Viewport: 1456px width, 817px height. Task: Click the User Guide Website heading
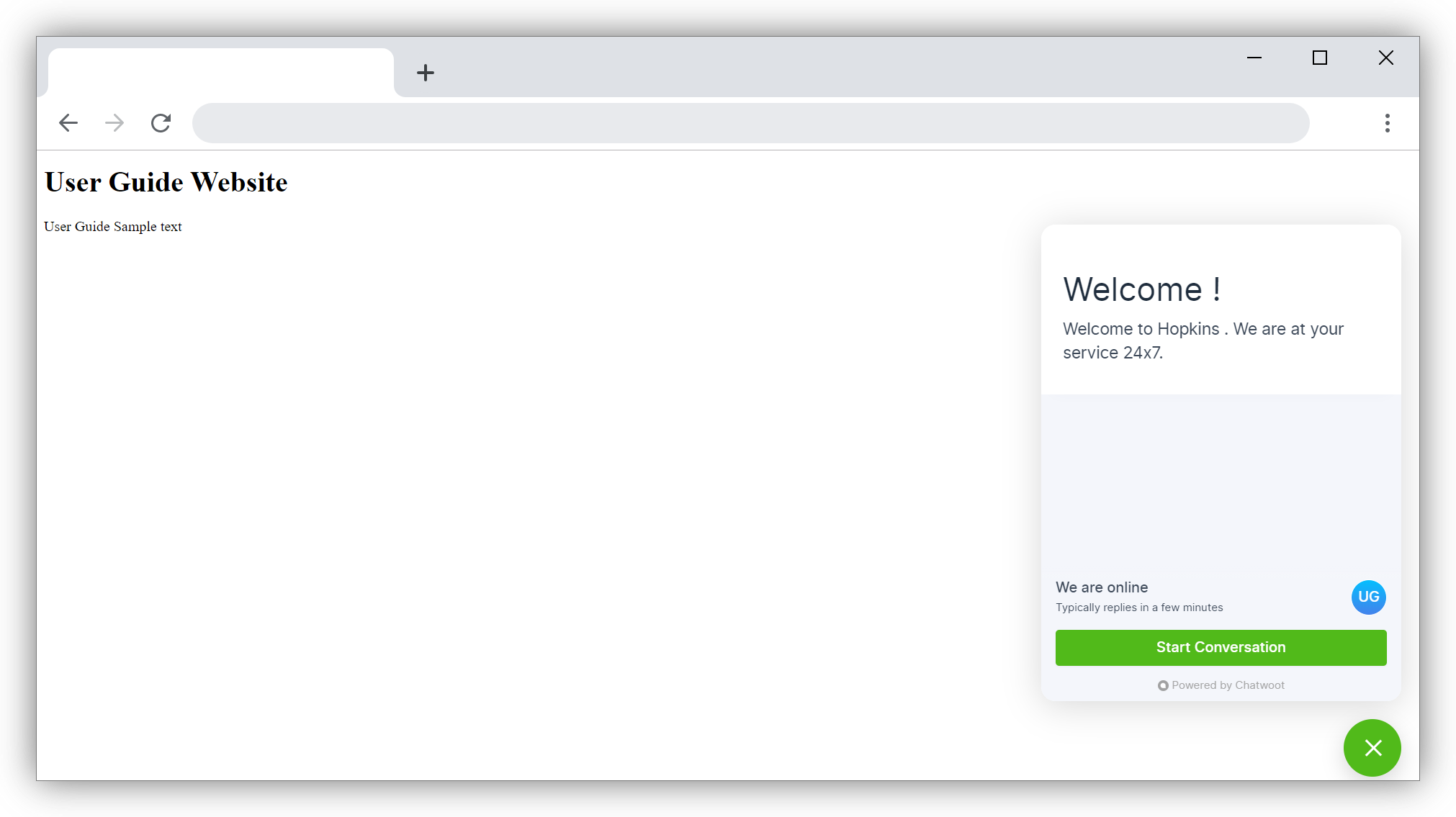(x=165, y=182)
